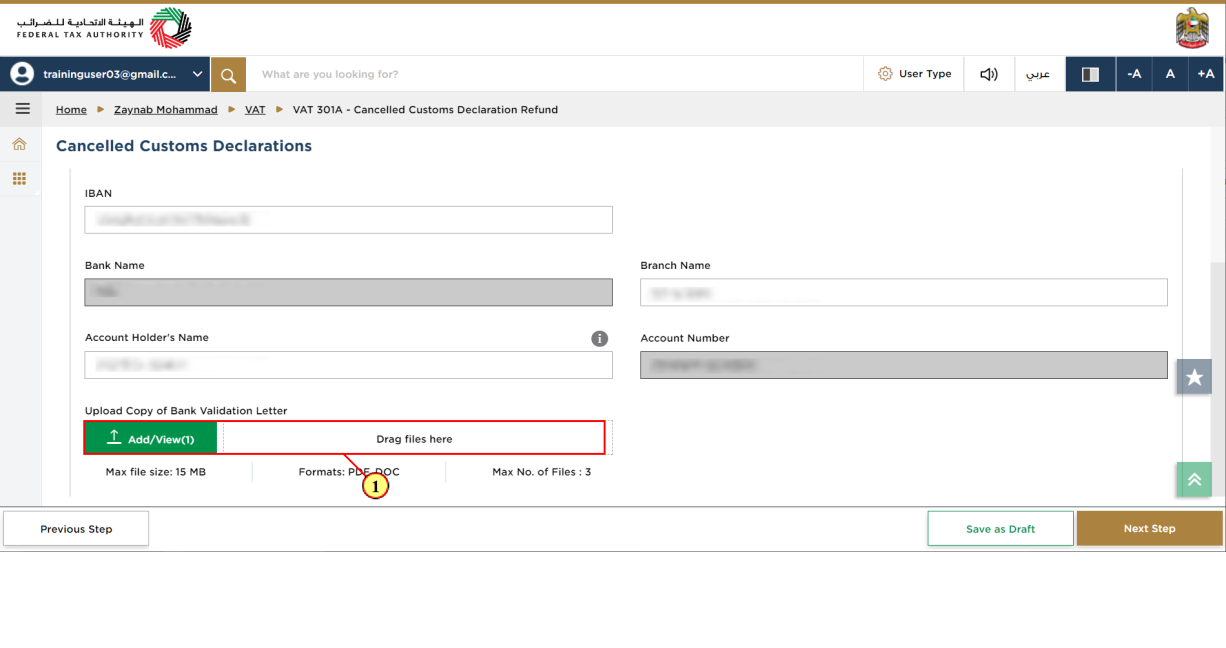Click the search magnifier icon
The width and height of the screenshot is (1226, 648).
pyautogui.click(x=228, y=74)
